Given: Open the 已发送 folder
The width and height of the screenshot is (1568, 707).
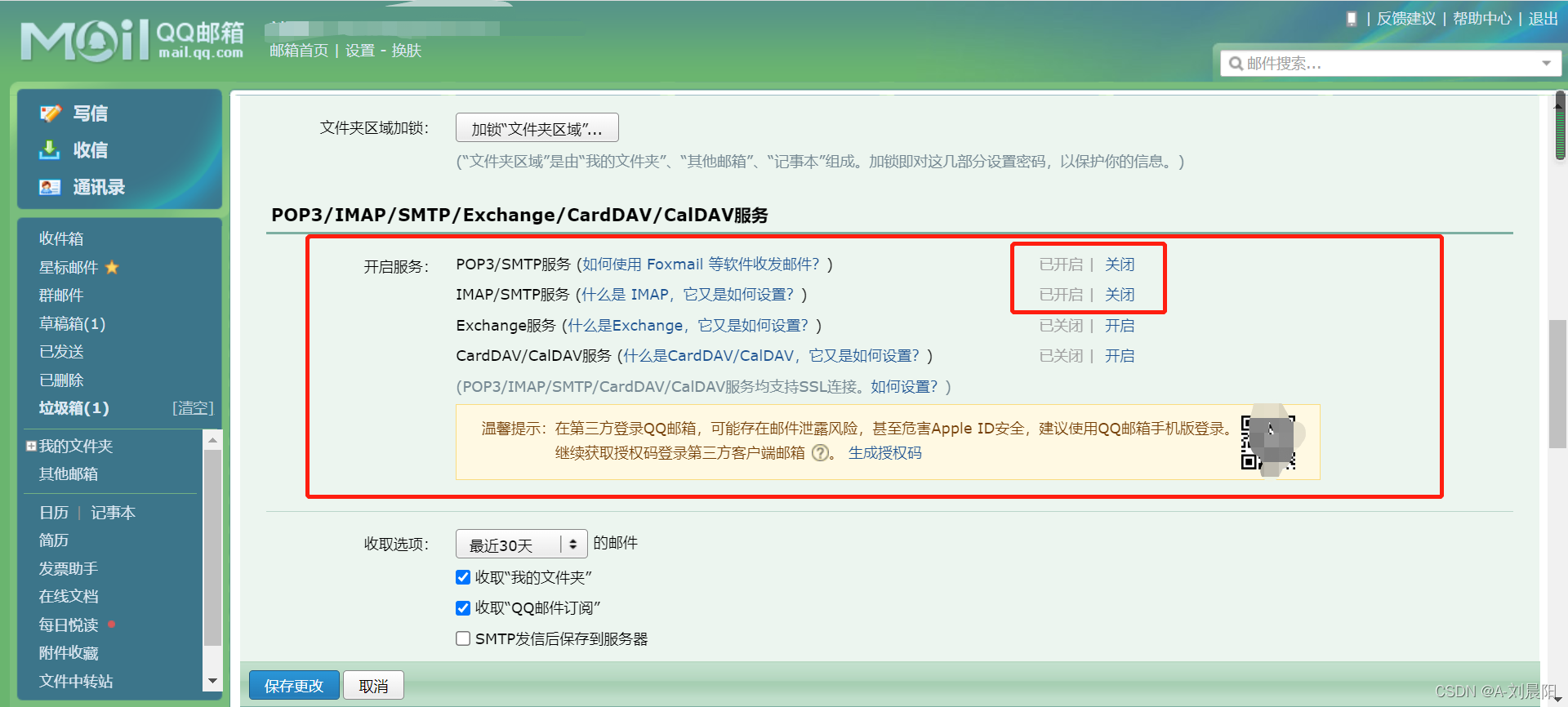Looking at the screenshot, I should [61, 351].
